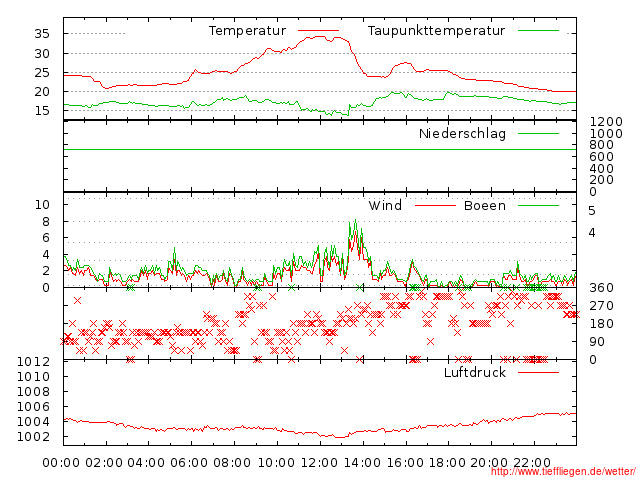Screen dimensions: 640x480
Task: Click the green Niederschlag legend line
Action: point(538,133)
